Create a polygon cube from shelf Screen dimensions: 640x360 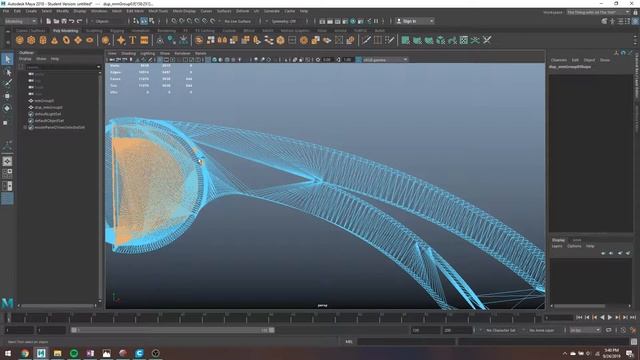31,40
